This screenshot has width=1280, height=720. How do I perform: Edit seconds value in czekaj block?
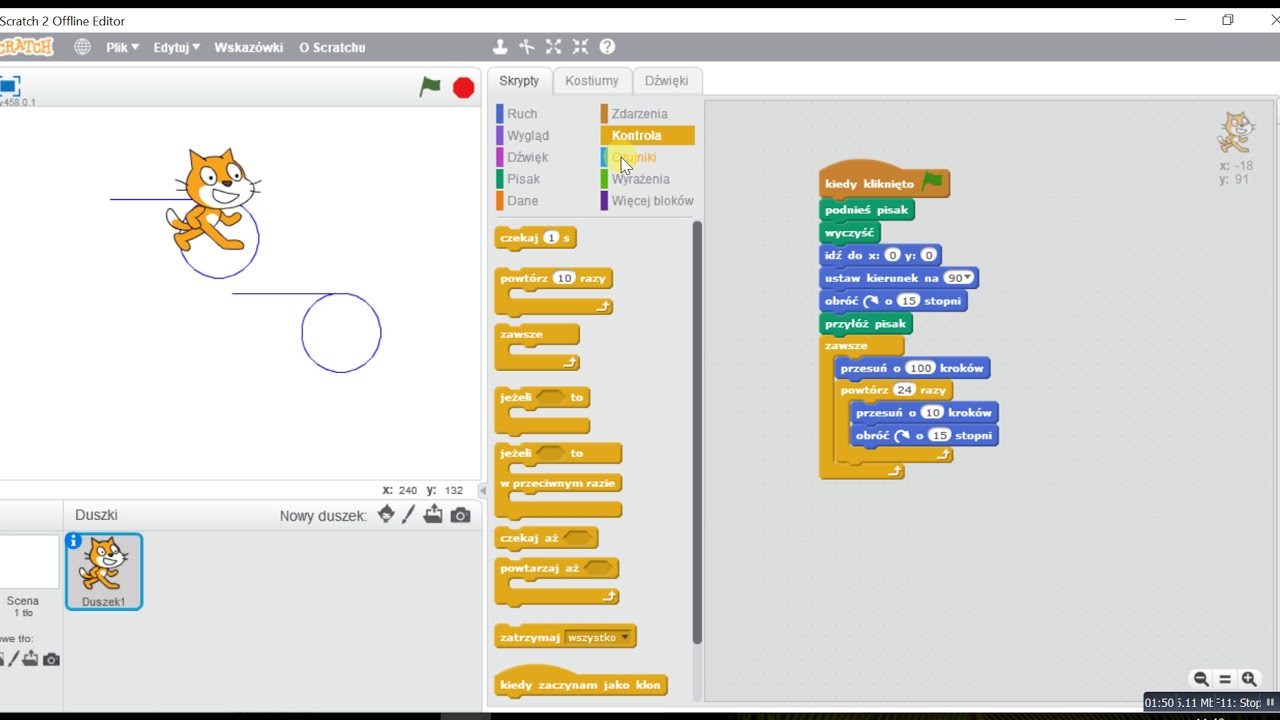tap(551, 238)
